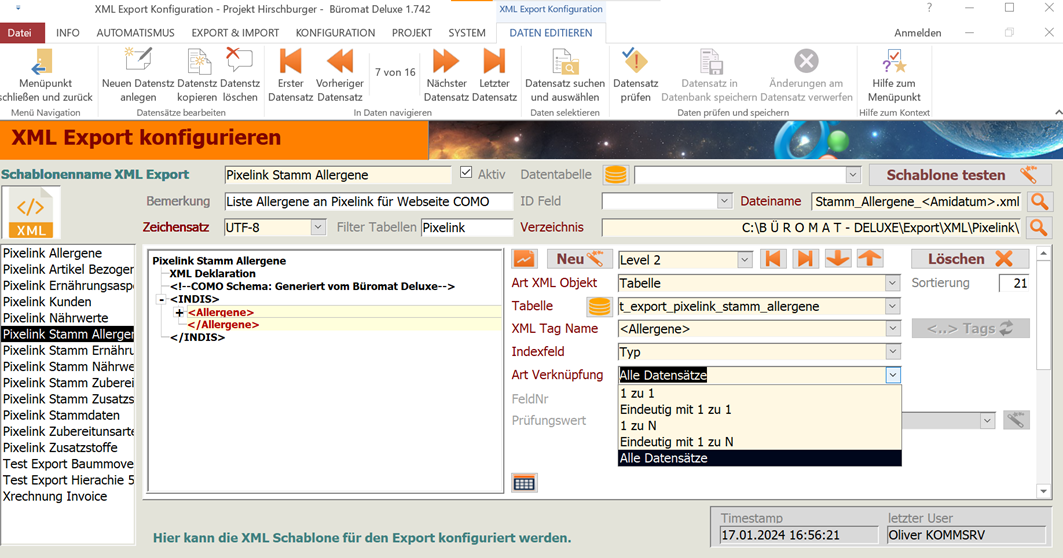Image resolution: width=1063 pixels, height=558 pixels.
Task: Run Datensatz prüfen check icon
Action: pyautogui.click(x=634, y=64)
